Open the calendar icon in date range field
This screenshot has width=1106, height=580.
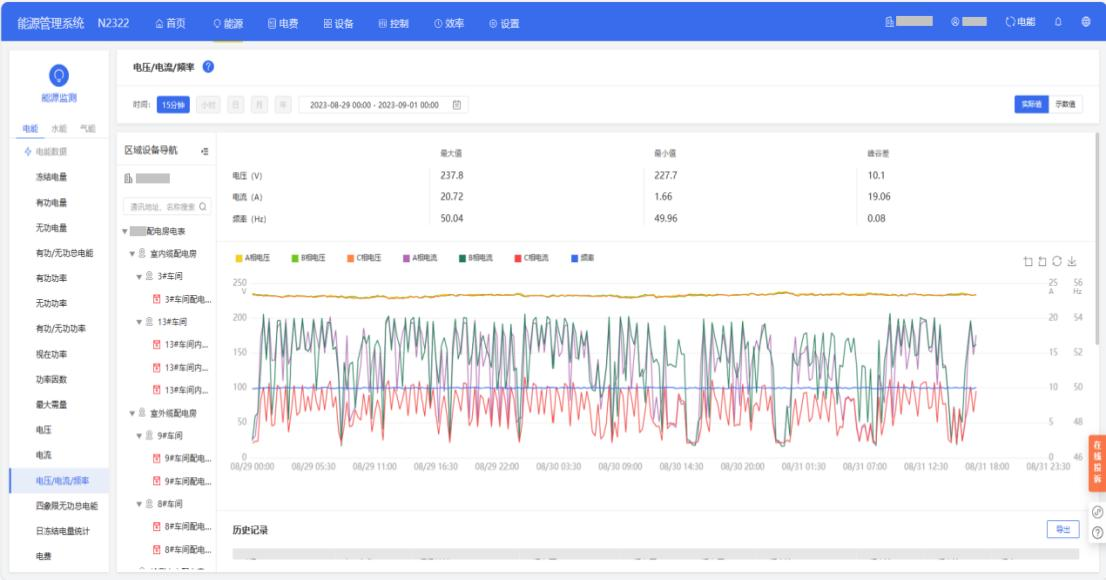[456, 104]
